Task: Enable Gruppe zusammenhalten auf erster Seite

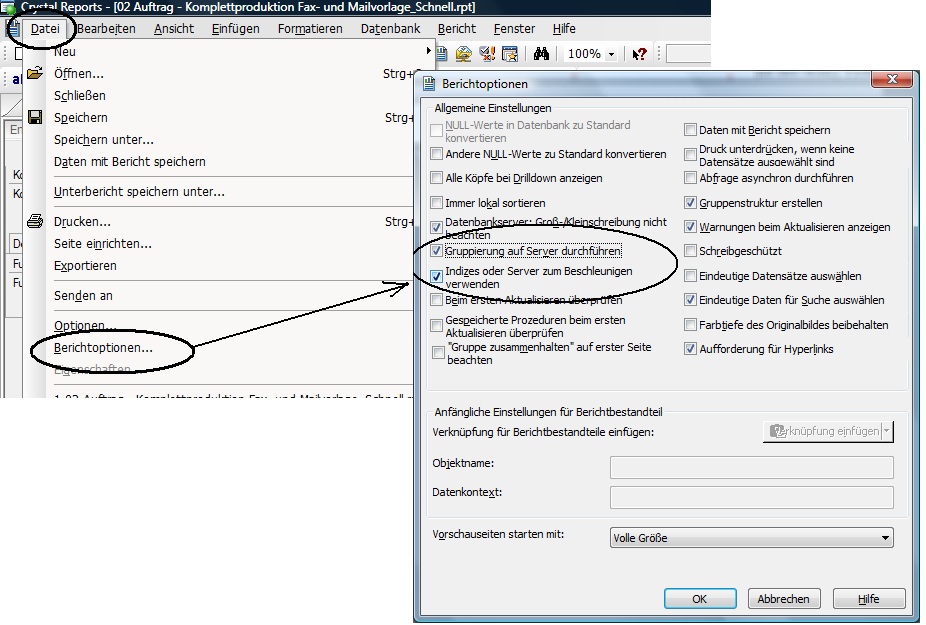Action: point(438,353)
